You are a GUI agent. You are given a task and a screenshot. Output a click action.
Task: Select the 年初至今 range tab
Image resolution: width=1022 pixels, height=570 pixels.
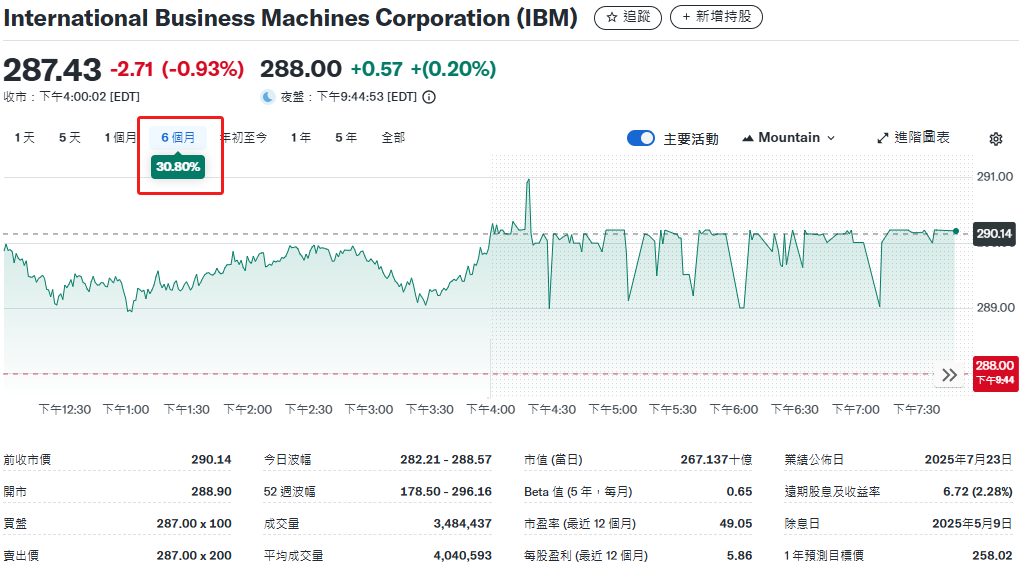(x=244, y=137)
